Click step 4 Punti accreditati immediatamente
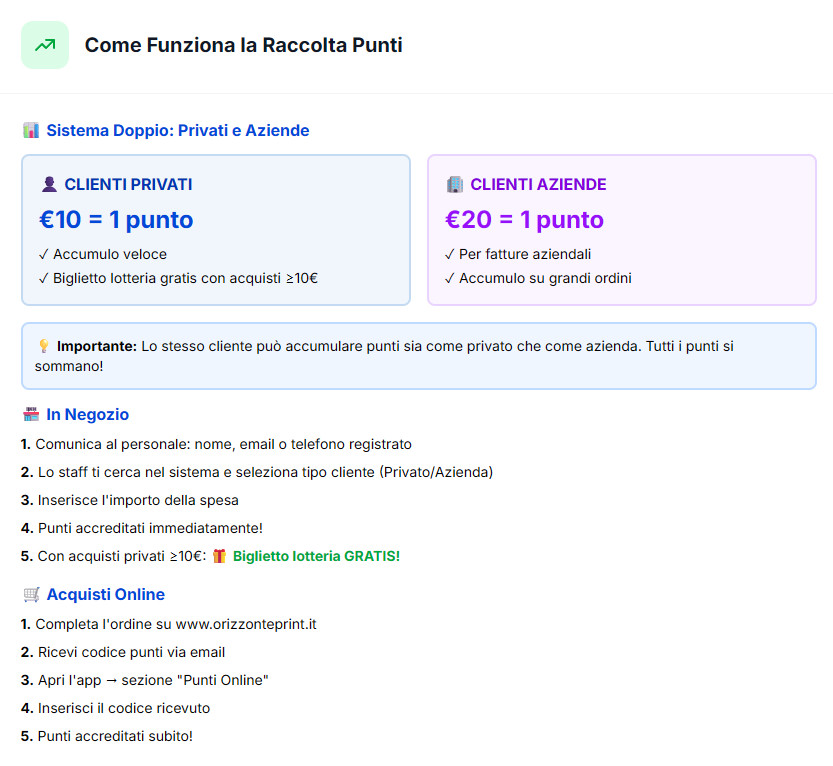 click(x=142, y=529)
